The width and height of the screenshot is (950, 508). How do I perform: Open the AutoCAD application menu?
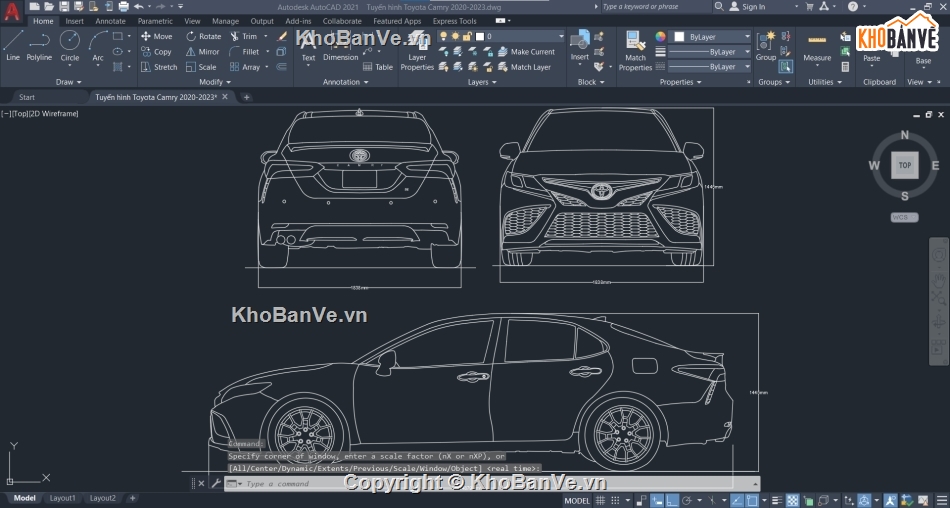coord(12,12)
